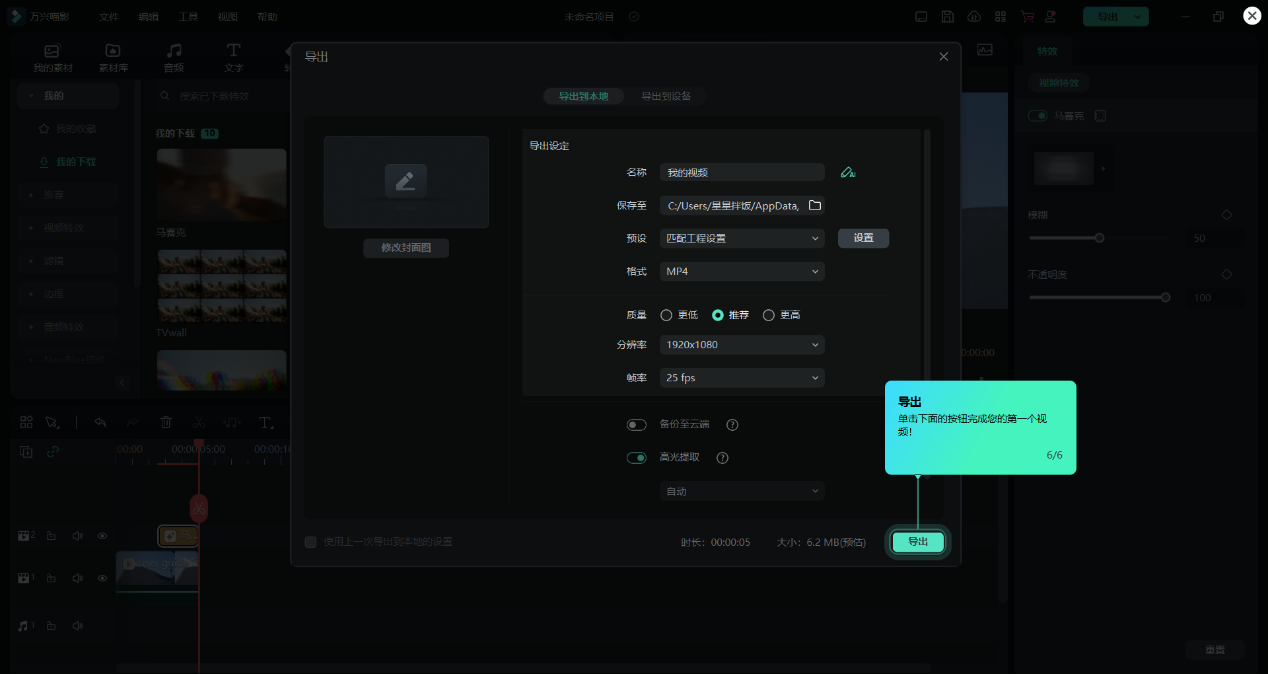Open the 格式 MP4 dropdown

pyautogui.click(x=742, y=271)
